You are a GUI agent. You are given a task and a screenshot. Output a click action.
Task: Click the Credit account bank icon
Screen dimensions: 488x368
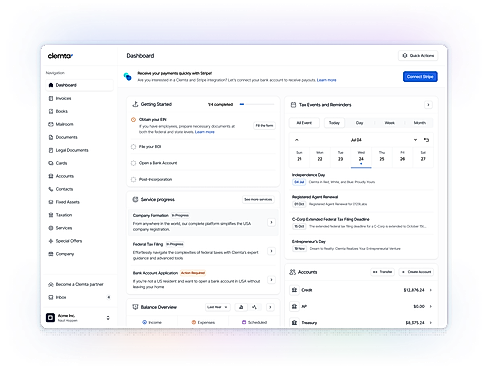pyautogui.click(x=294, y=290)
